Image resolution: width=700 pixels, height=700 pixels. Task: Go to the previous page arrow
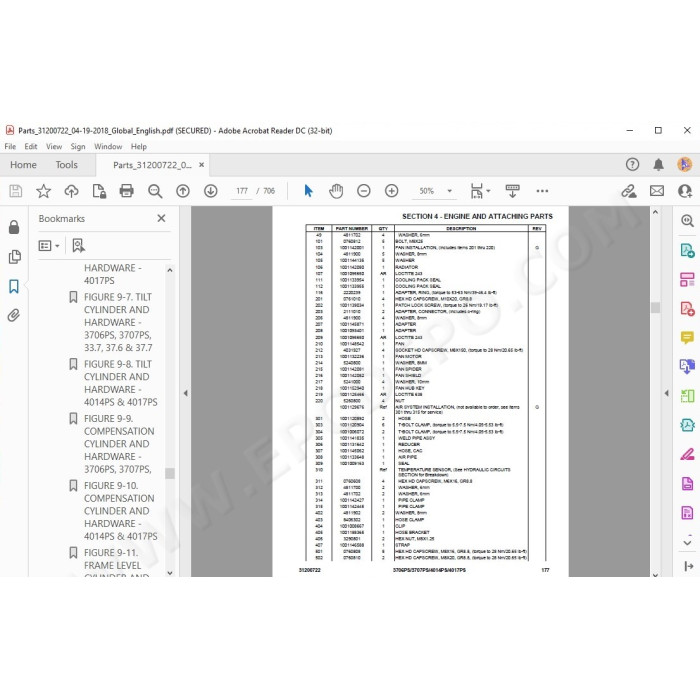click(183, 191)
